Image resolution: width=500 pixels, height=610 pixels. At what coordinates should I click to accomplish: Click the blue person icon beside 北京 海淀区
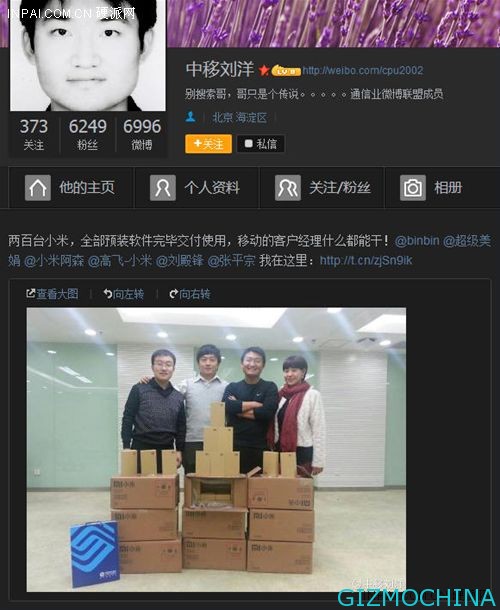[x=191, y=116]
